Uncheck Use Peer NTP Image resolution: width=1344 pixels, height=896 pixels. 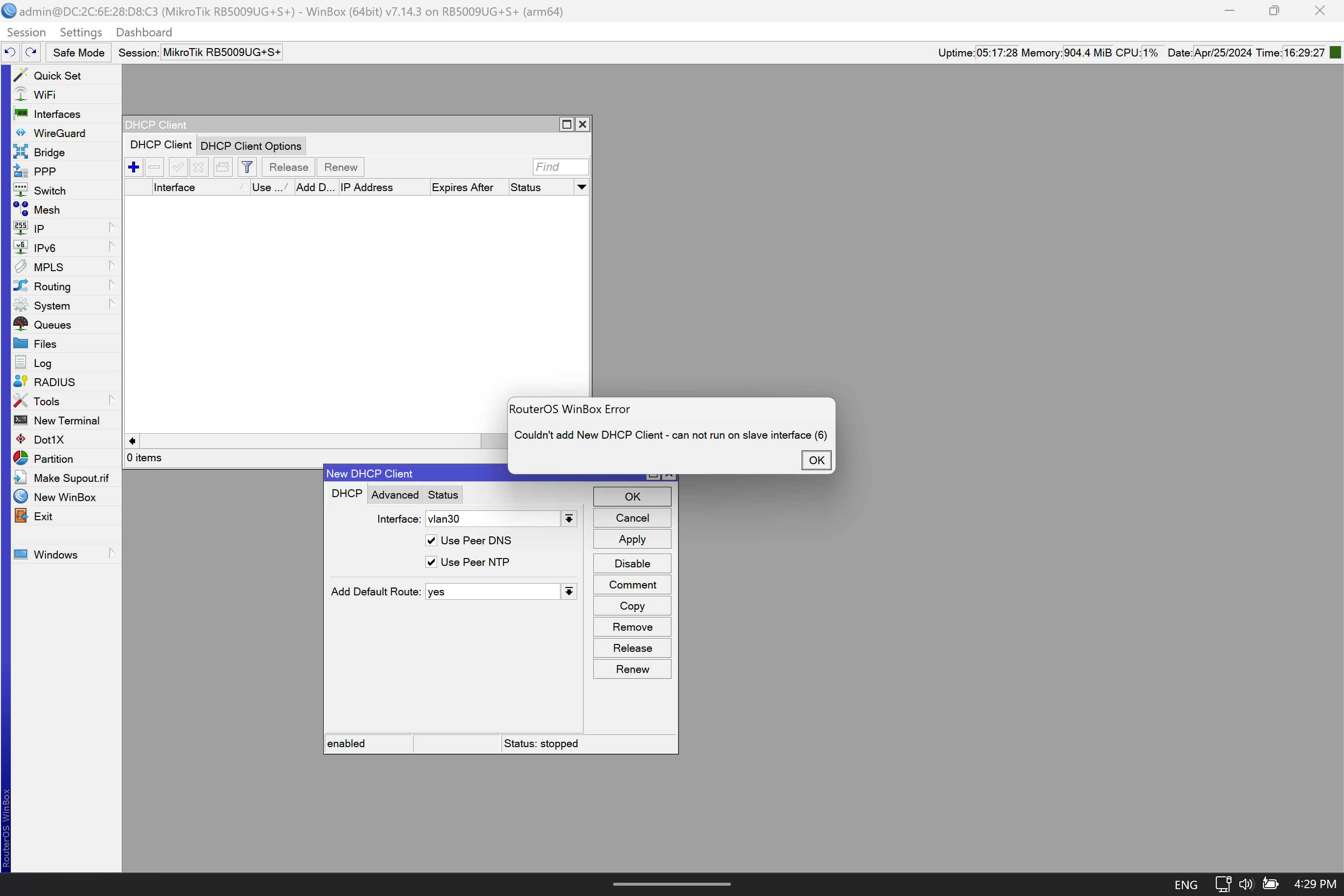[x=431, y=561]
